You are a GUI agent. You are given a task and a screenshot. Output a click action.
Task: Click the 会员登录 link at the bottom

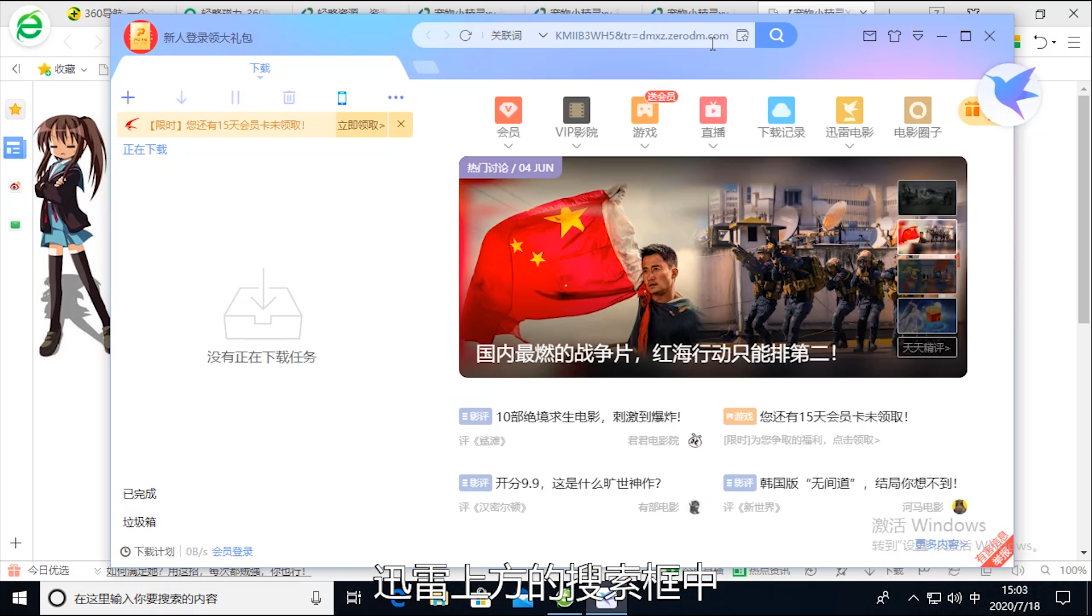(x=232, y=551)
